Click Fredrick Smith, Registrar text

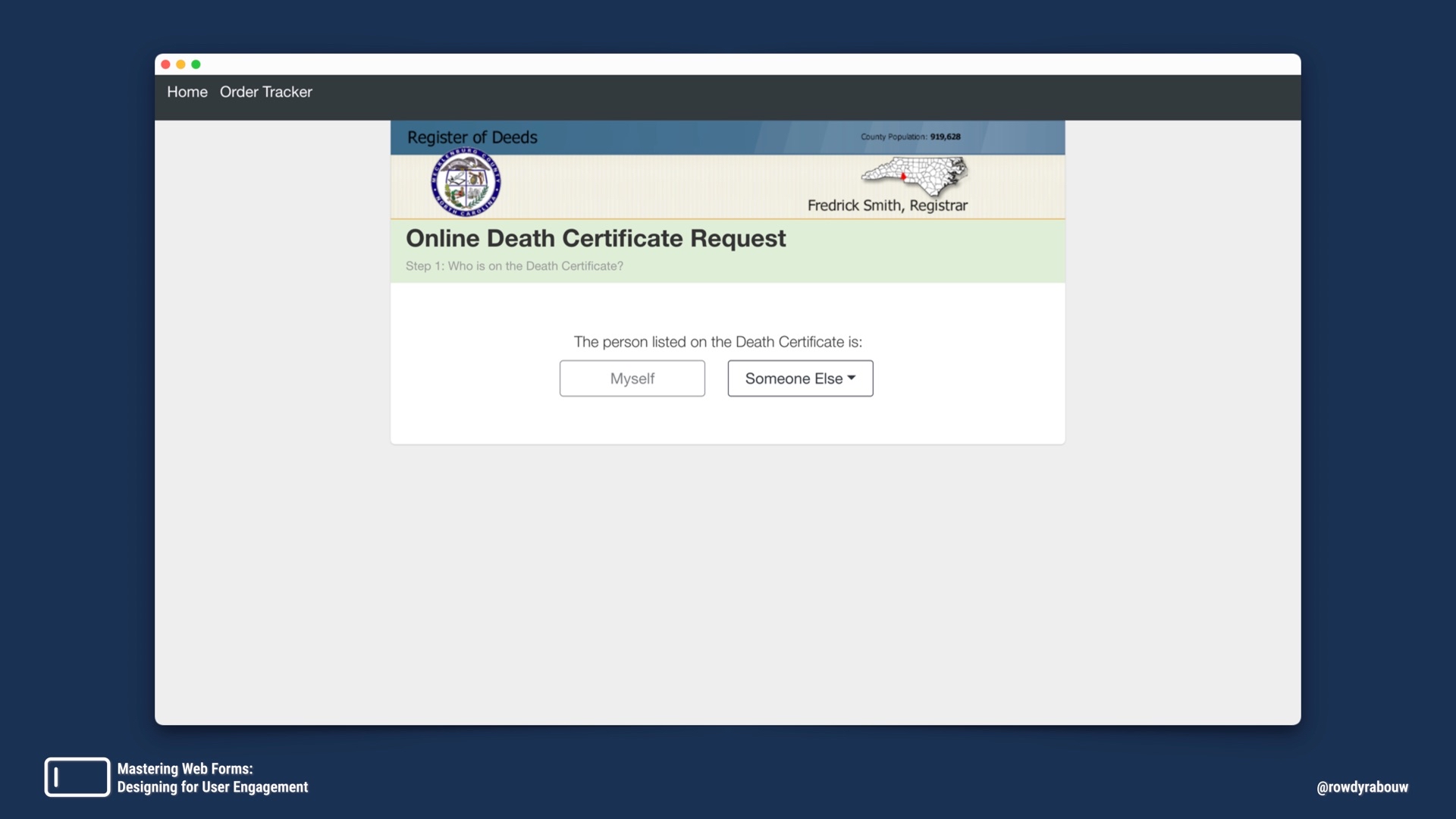[x=887, y=206]
